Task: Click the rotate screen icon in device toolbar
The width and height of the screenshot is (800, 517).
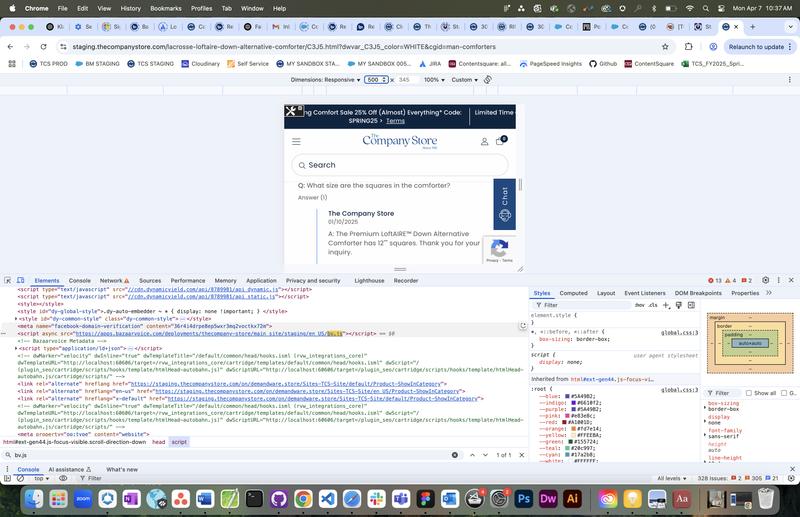Action: [x=488, y=80]
